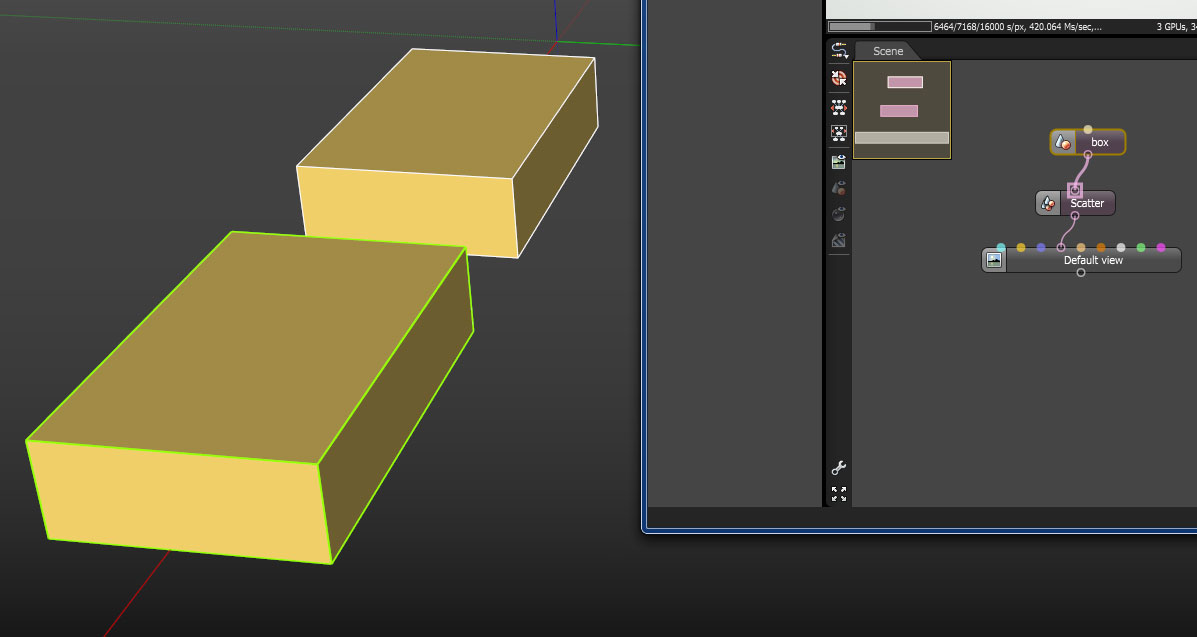Click the output pin below Default view node

click(1081, 273)
